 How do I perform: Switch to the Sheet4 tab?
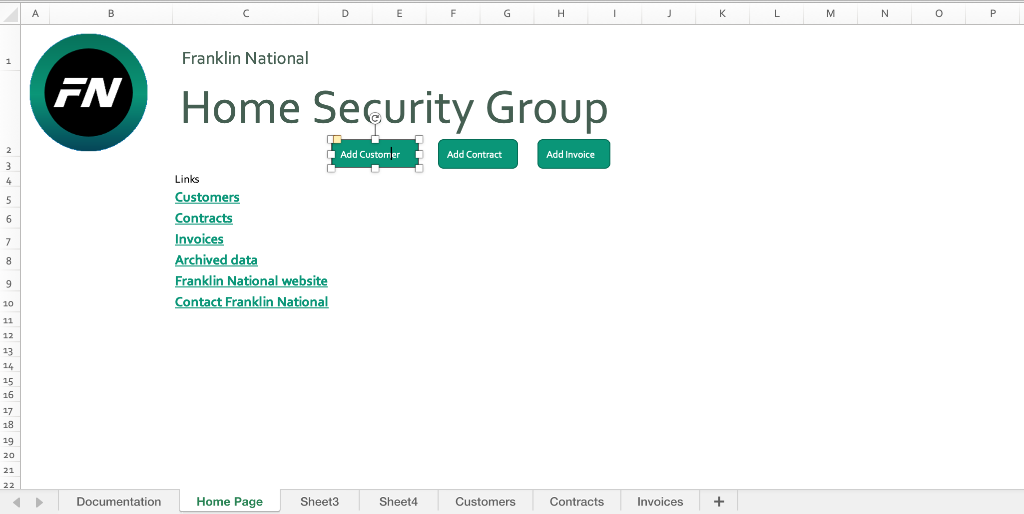pyautogui.click(x=398, y=502)
